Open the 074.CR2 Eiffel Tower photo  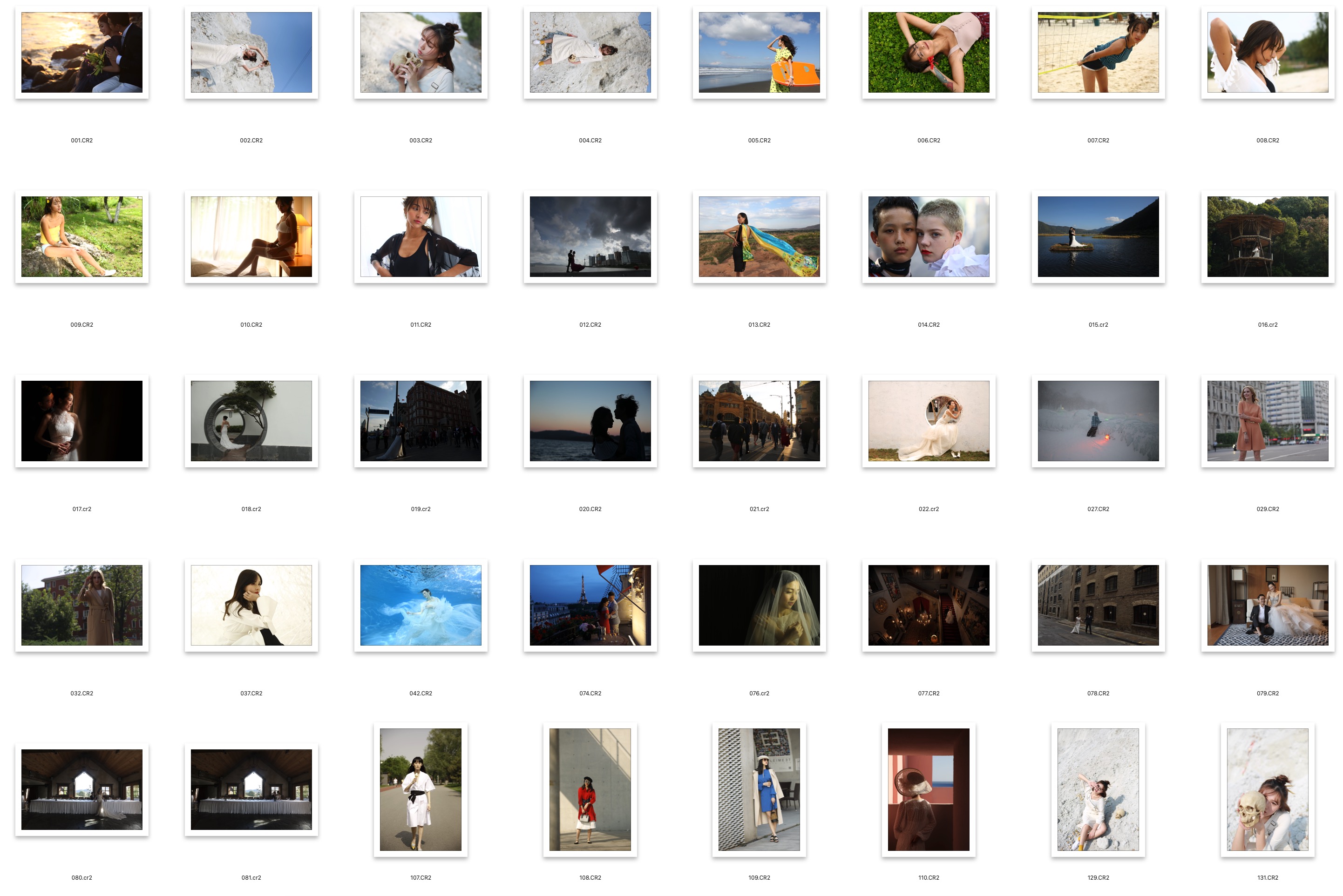590,605
